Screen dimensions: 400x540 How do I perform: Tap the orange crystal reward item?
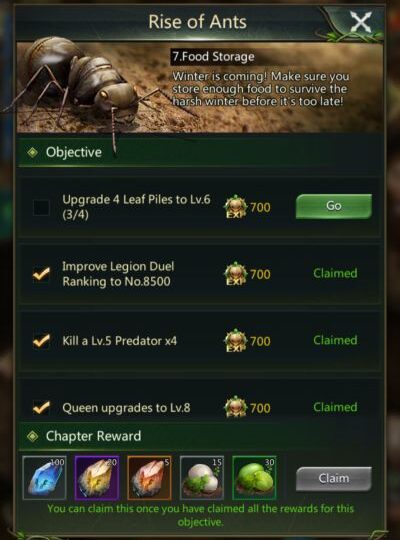point(149,478)
